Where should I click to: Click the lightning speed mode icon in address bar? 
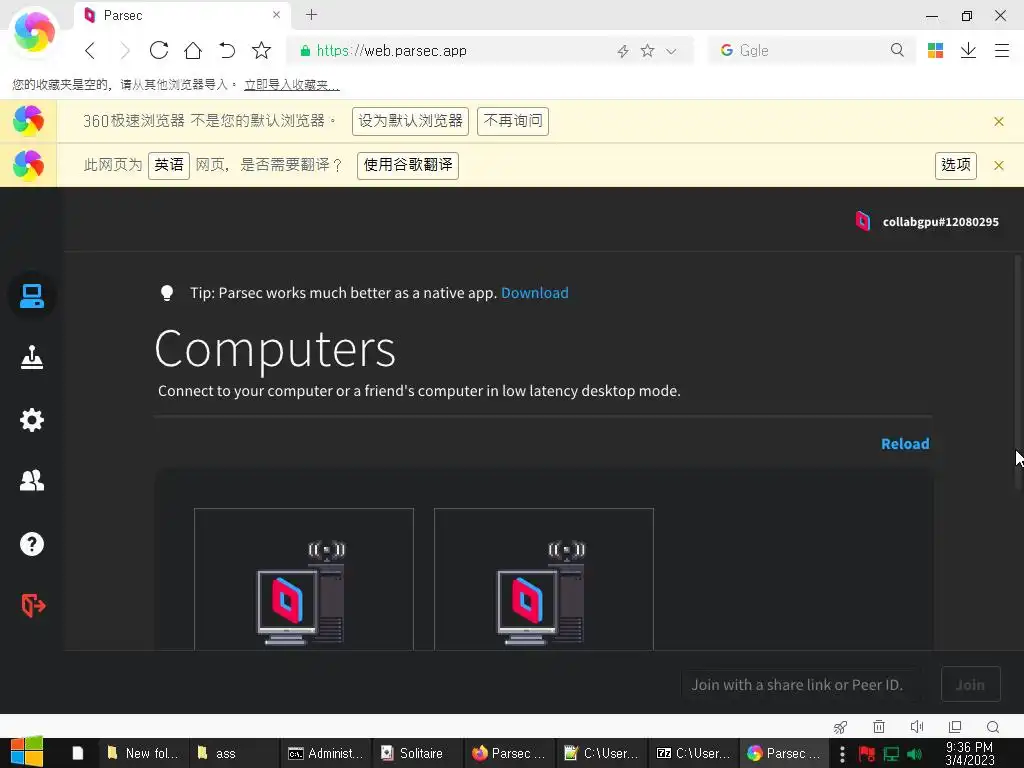click(623, 51)
